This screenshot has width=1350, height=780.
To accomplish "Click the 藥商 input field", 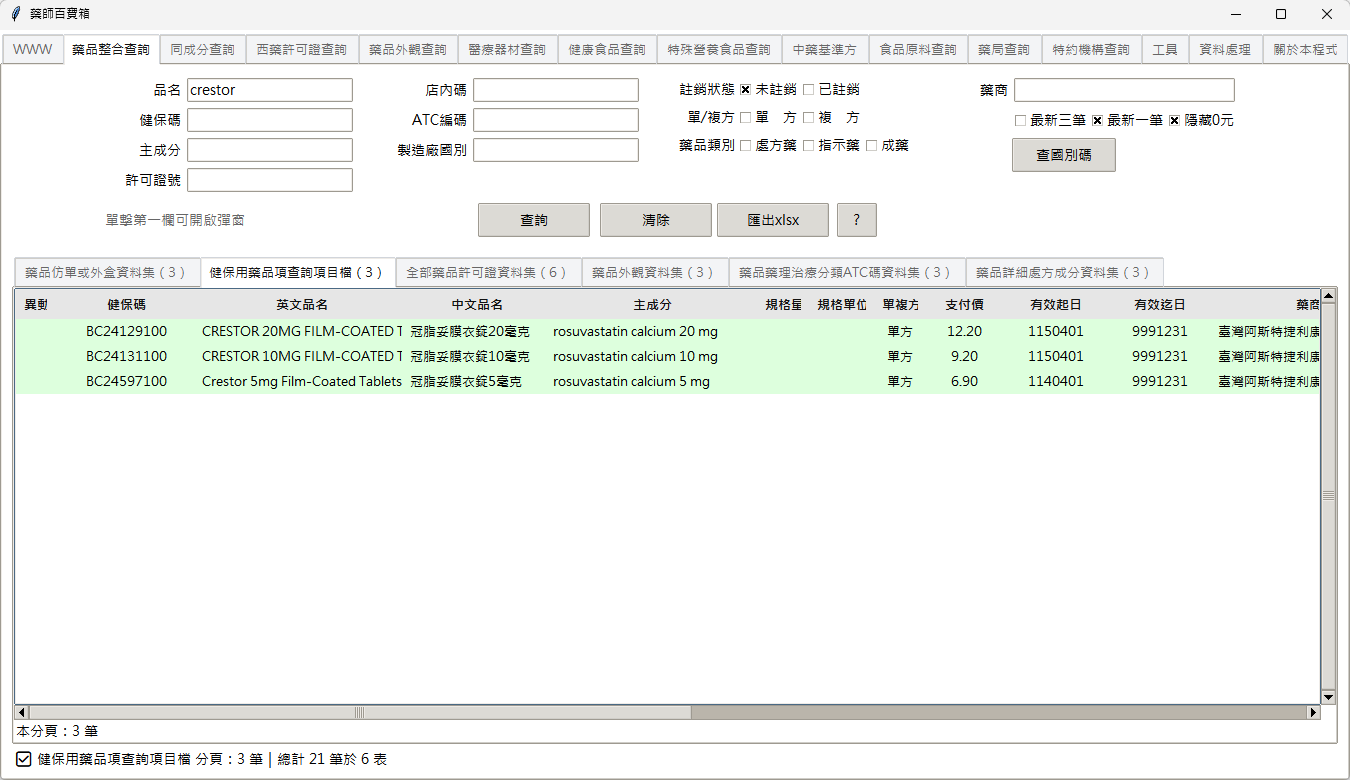I will tap(1124, 90).
